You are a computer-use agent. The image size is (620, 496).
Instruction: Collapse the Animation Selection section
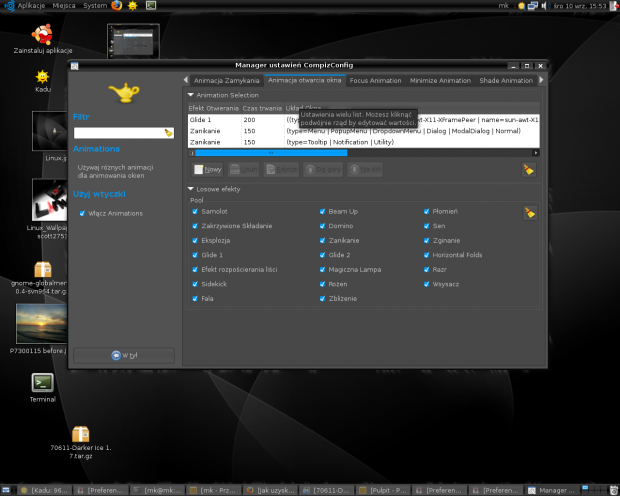coord(191,95)
